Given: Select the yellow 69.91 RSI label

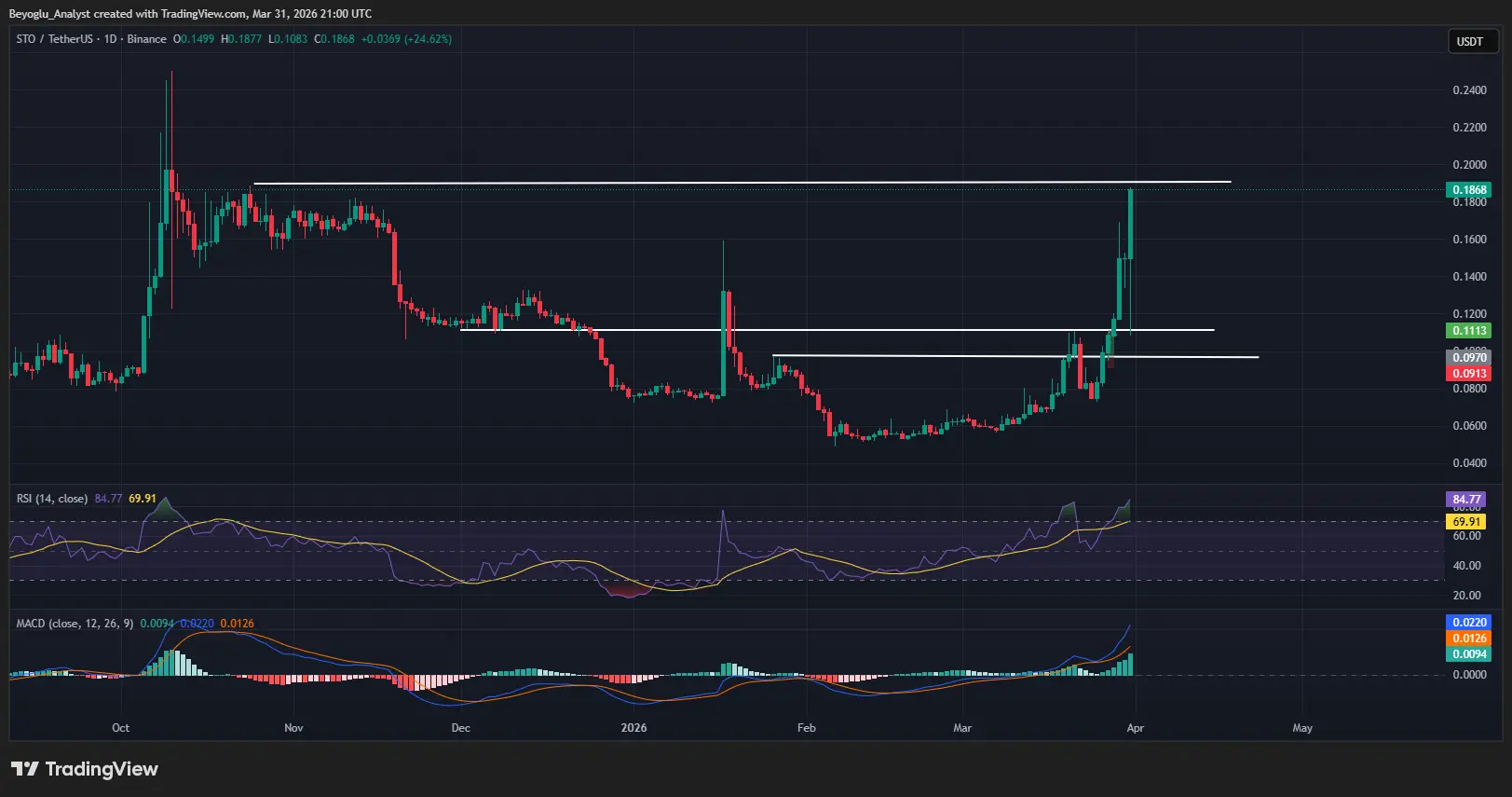Looking at the screenshot, I should (1465, 522).
